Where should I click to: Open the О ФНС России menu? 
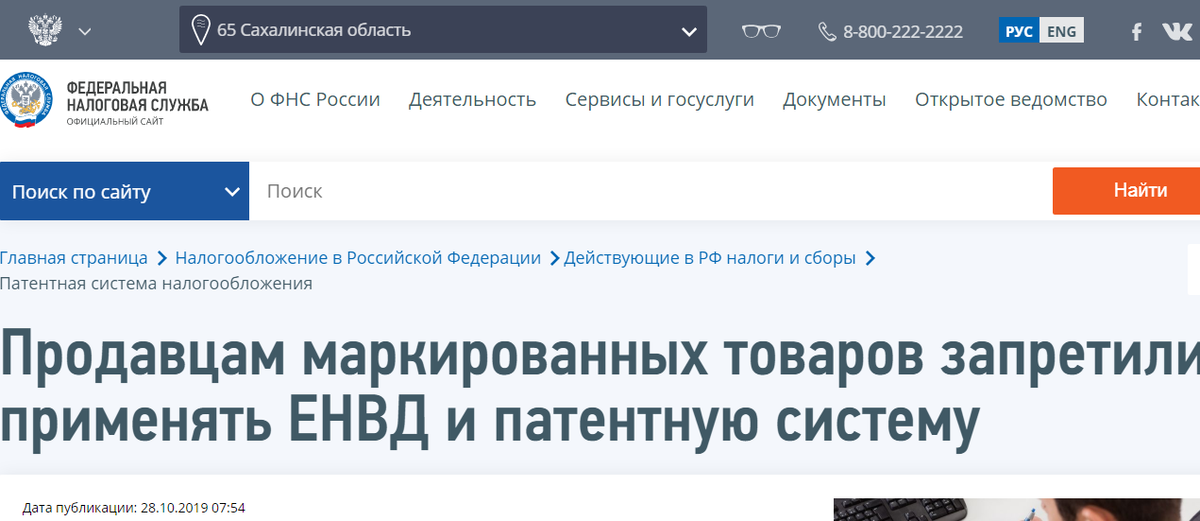[x=315, y=99]
